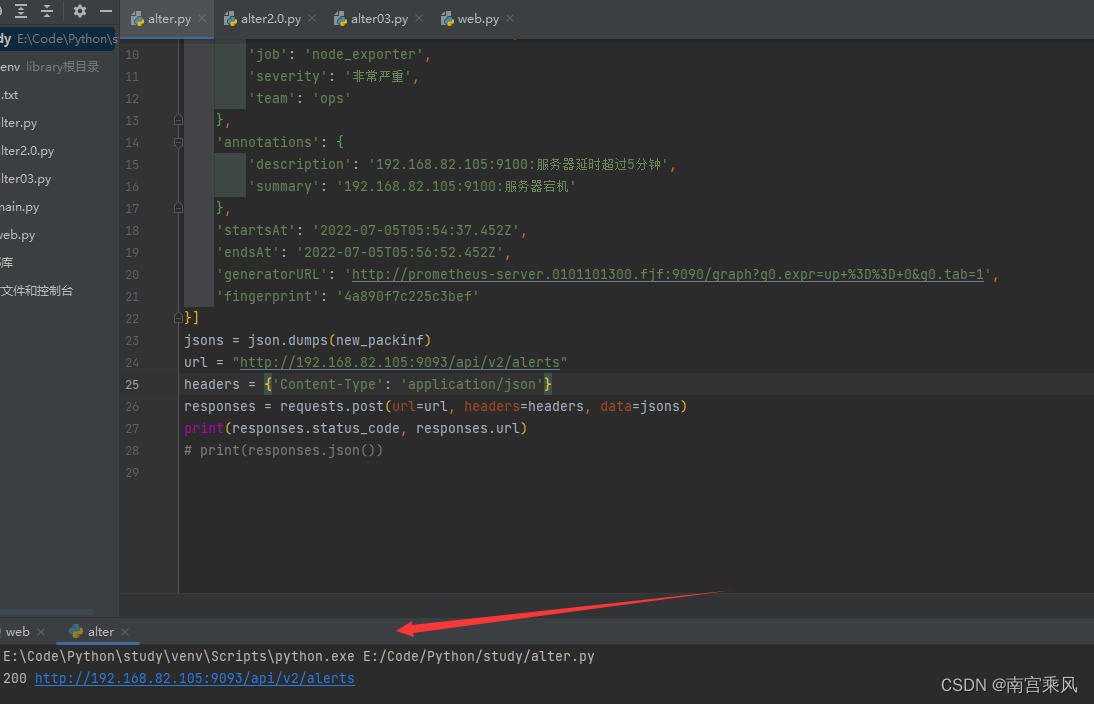Click the 'severity' key on line 11

coord(287,76)
